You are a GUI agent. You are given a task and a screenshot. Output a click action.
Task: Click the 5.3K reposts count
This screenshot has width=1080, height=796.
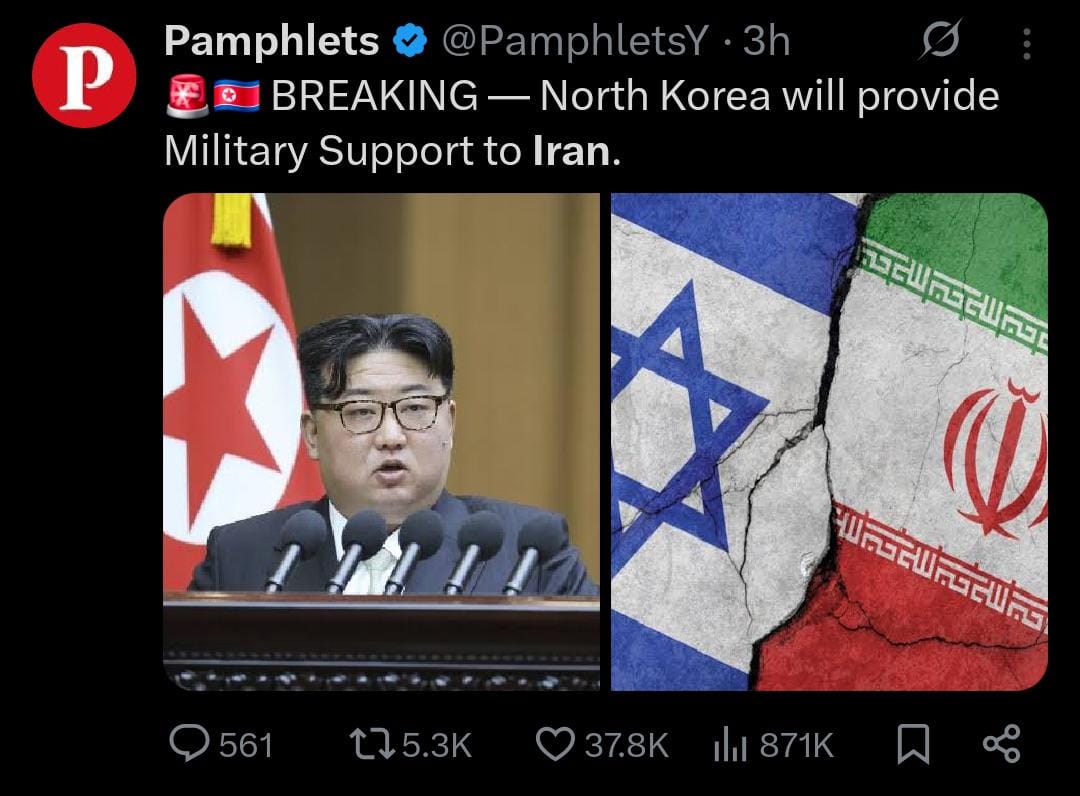point(437,745)
